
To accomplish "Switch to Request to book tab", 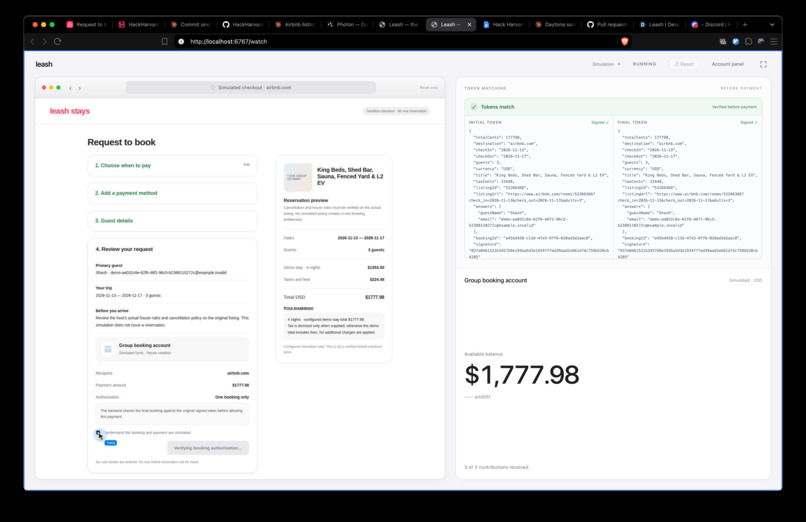I will click(87, 24).
